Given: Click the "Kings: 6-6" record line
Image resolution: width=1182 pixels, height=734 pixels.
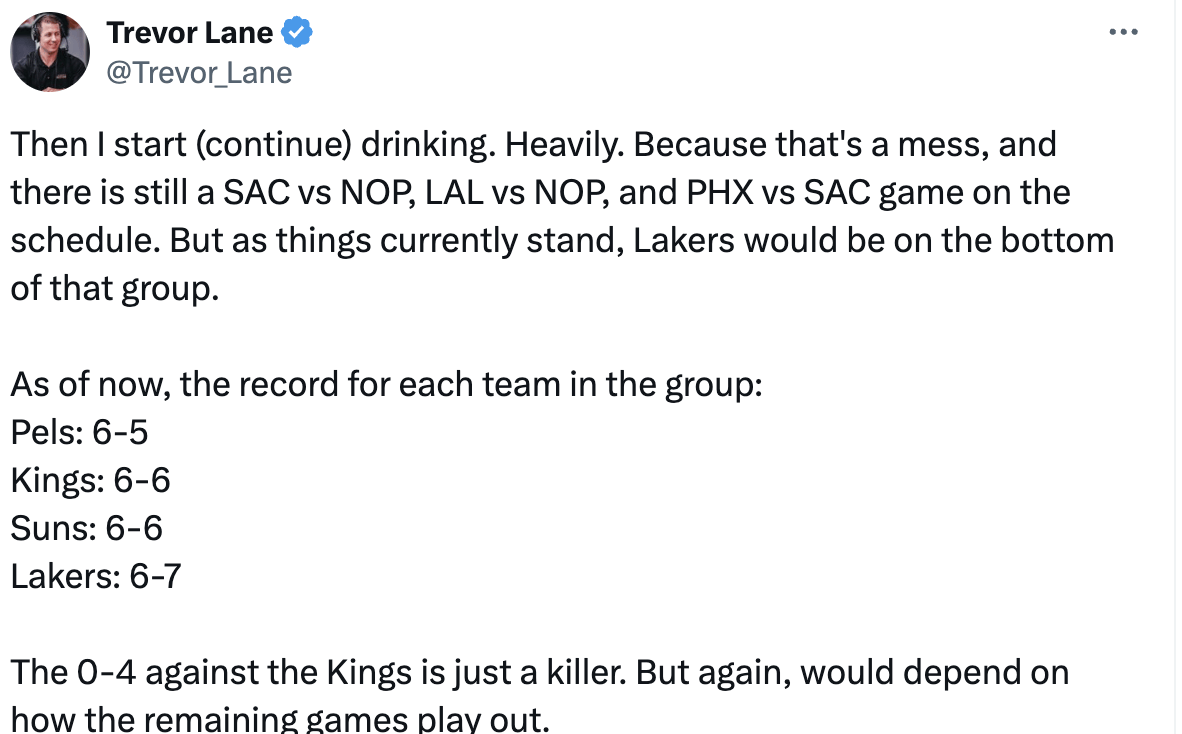Looking at the screenshot, I should click(x=90, y=481).
